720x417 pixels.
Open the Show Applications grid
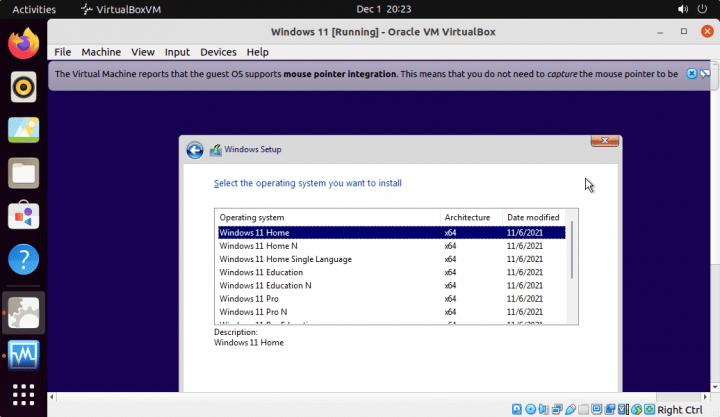[x=23, y=395]
